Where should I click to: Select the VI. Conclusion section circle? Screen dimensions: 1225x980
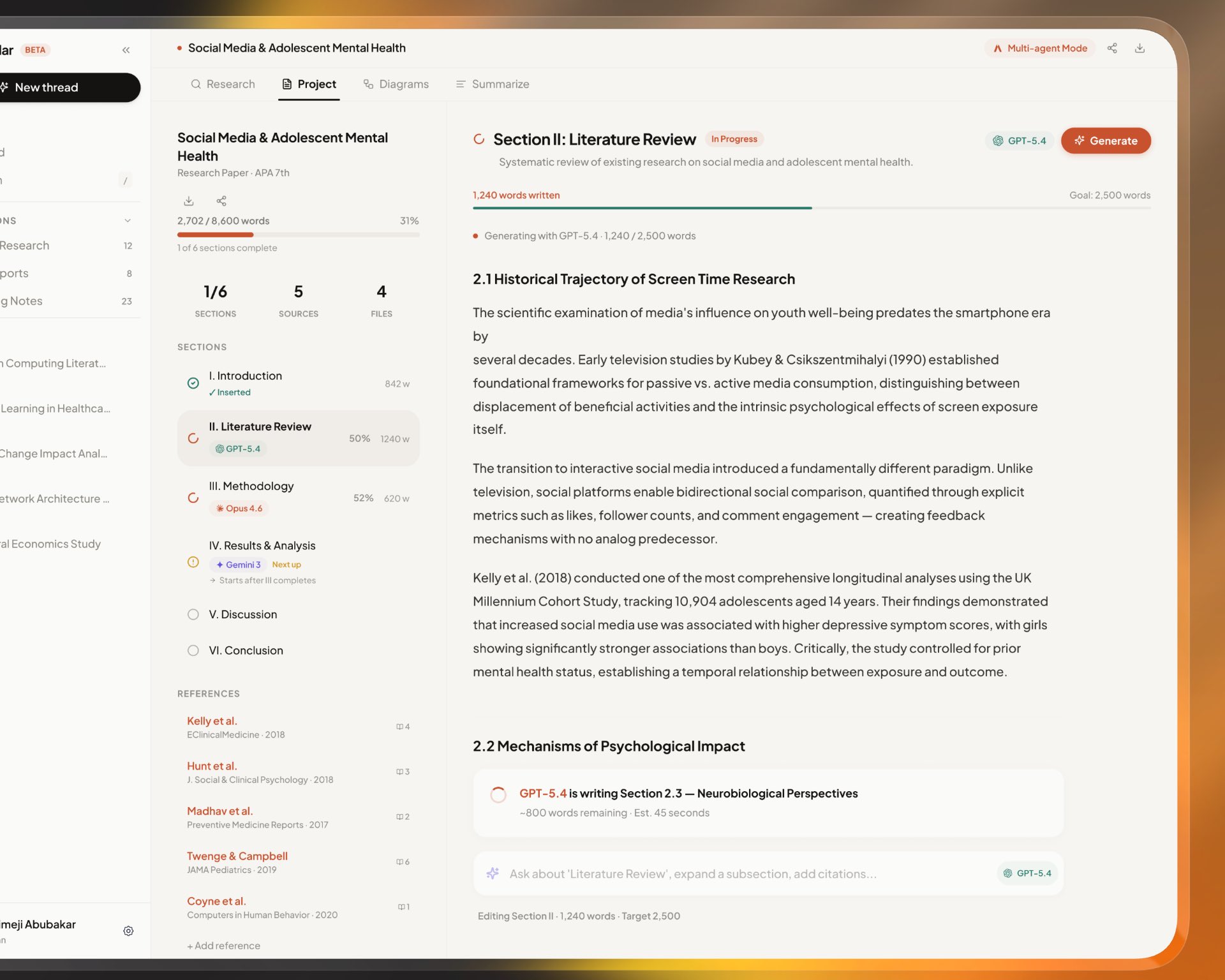(193, 650)
